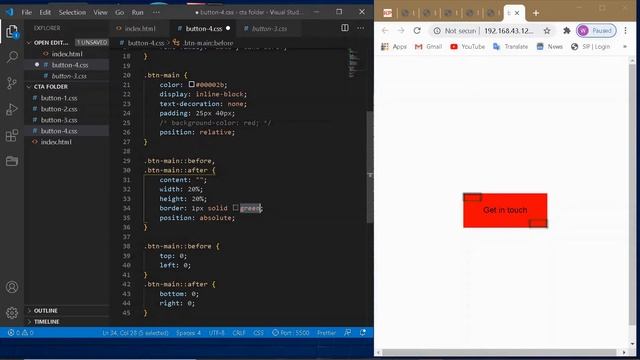The height and width of the screenshot is (360, 640).
Task: Open the Source Control view
Action: (x=12, y=83)
